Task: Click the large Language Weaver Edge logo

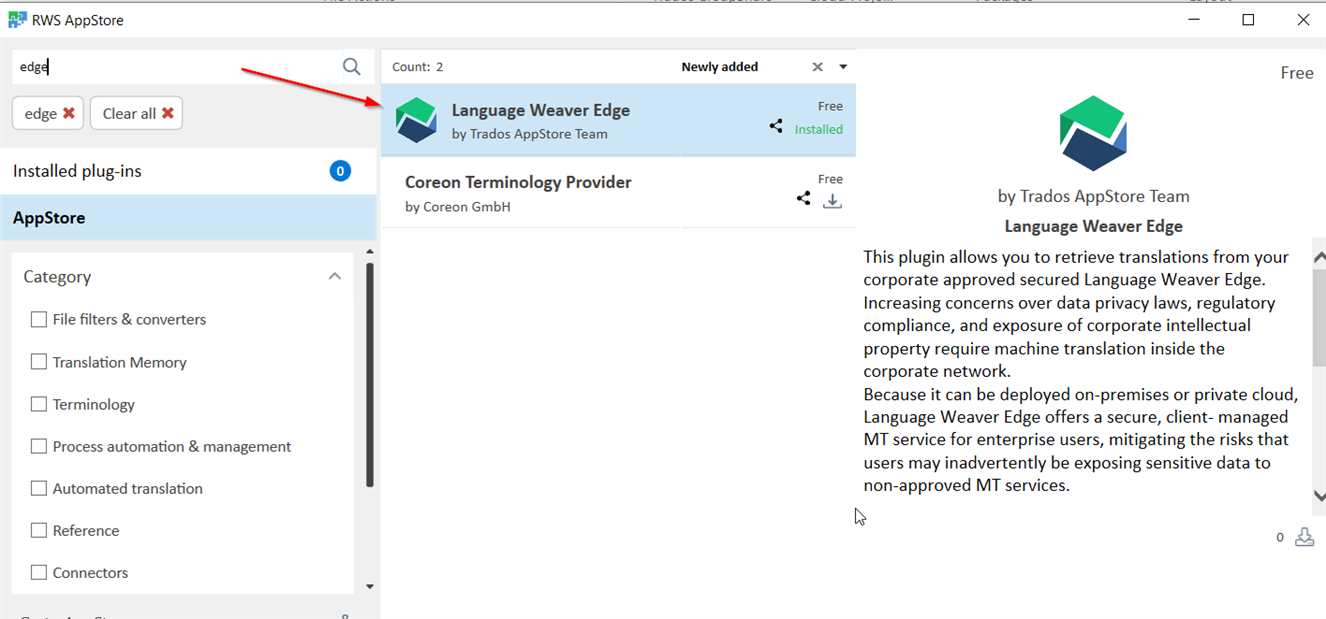Action: 1093,134
